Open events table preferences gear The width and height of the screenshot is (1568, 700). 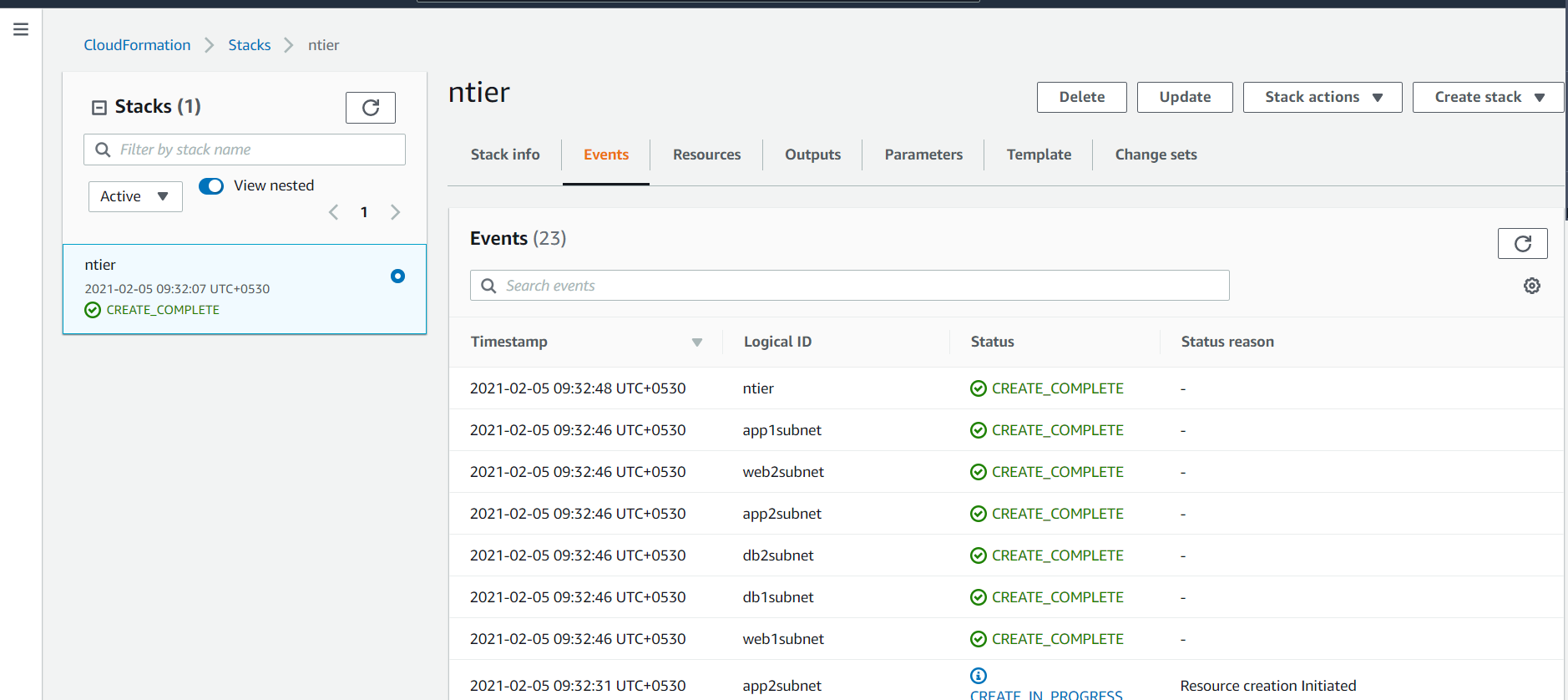tap(1531, 286)
